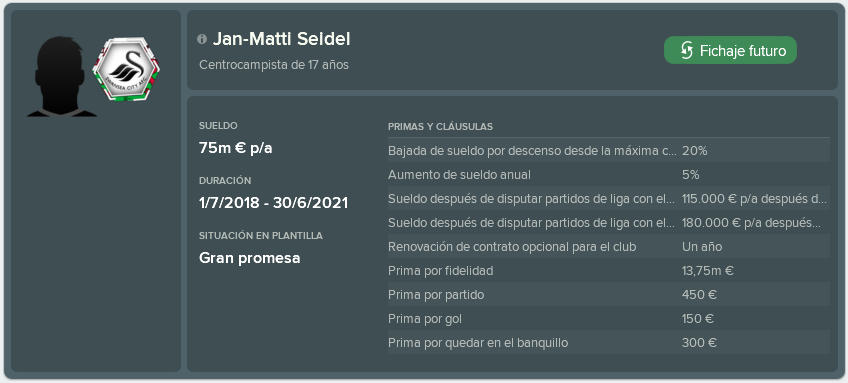Click the Centrocampista de 17 años subtitle
The width and height of the screenshot is (848, 383).
coord(274,65)
